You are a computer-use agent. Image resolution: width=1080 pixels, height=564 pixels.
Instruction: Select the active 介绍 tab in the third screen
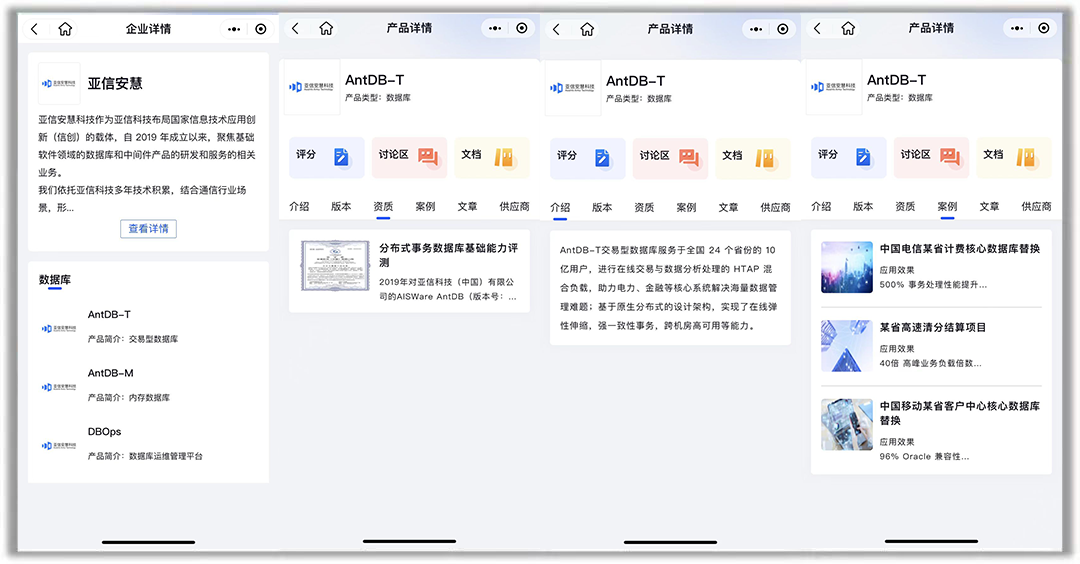click(560, 207)
